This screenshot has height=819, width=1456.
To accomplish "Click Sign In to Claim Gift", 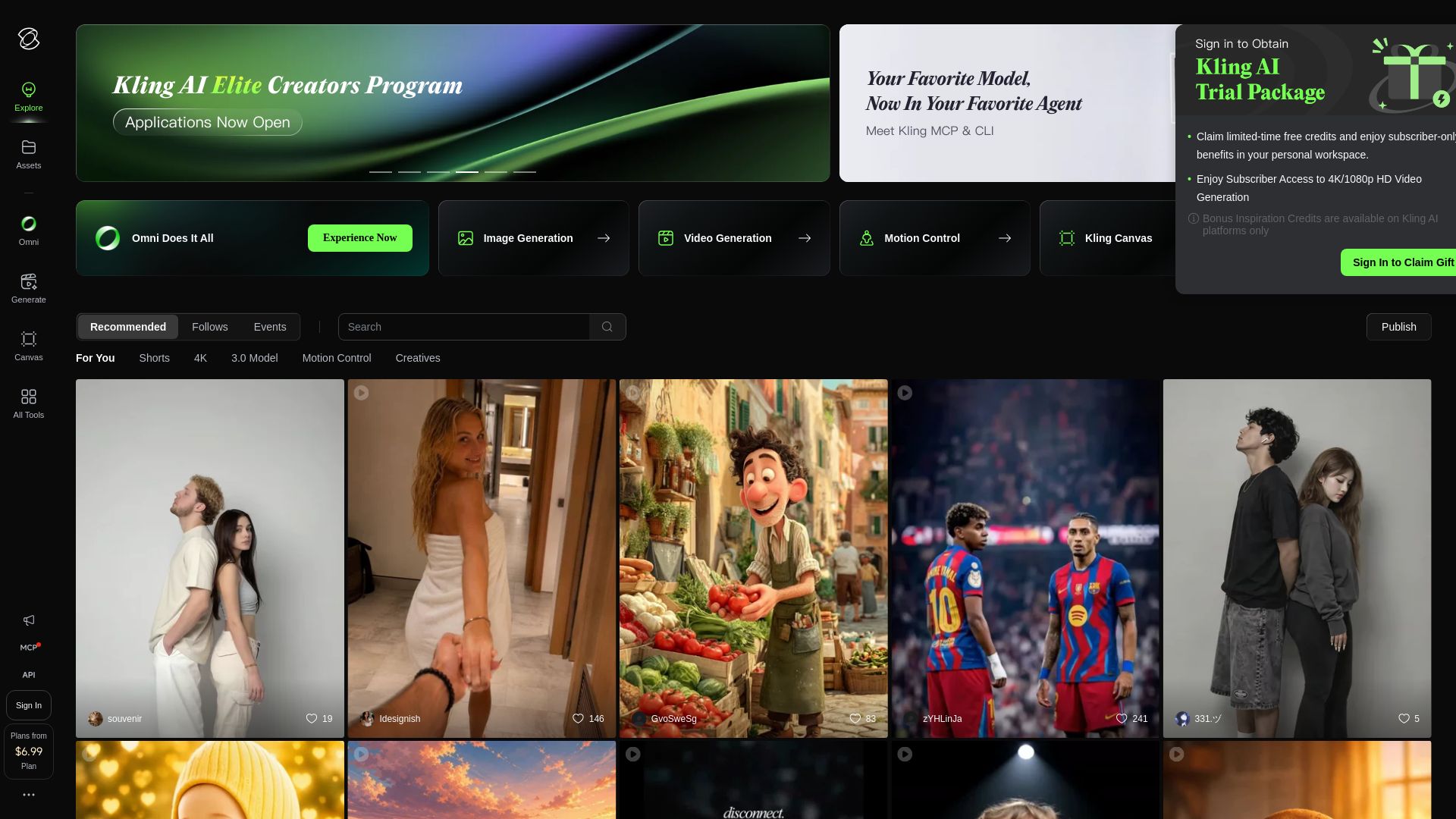I will pos(1398,262).
